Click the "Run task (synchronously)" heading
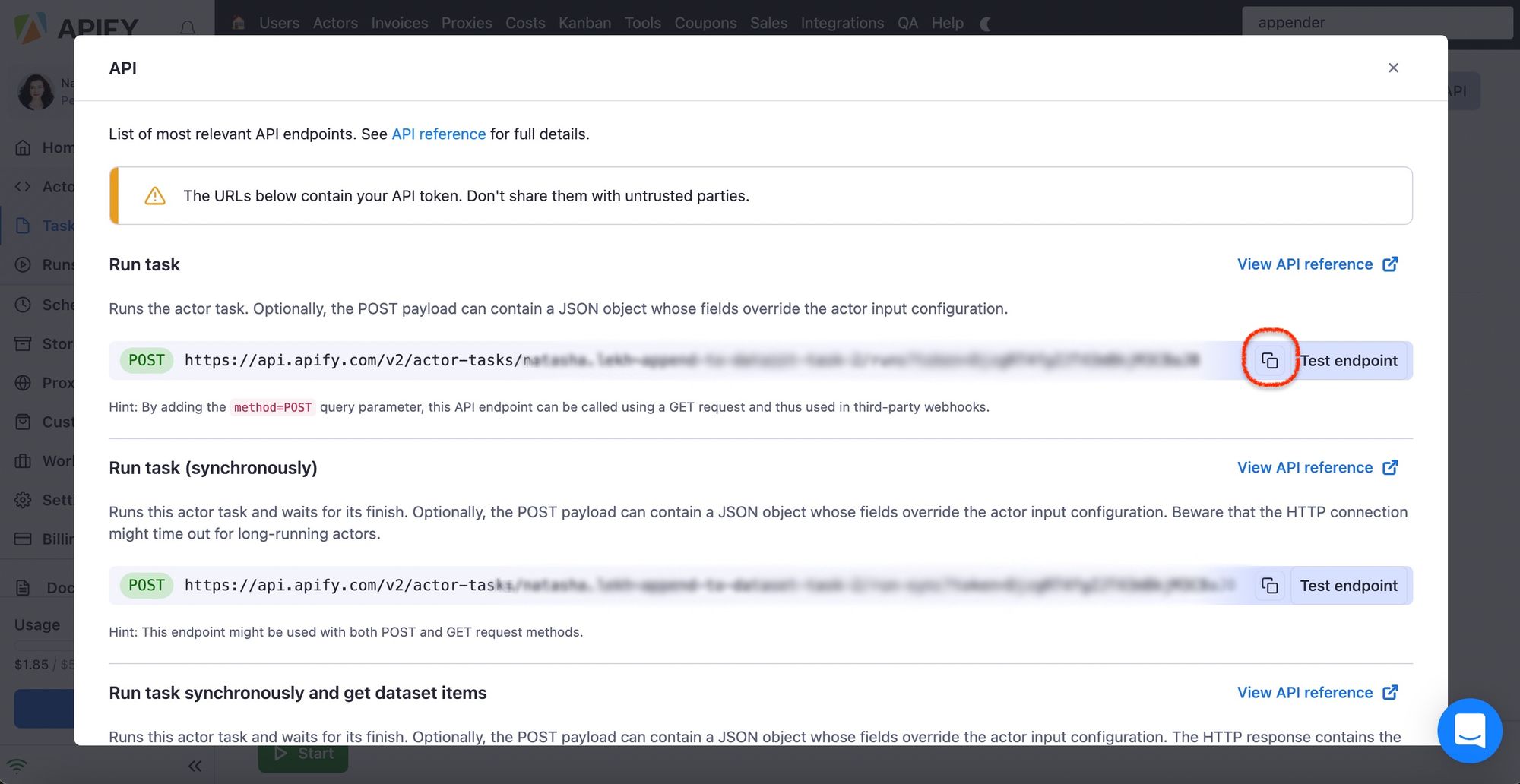 point(213,468)
